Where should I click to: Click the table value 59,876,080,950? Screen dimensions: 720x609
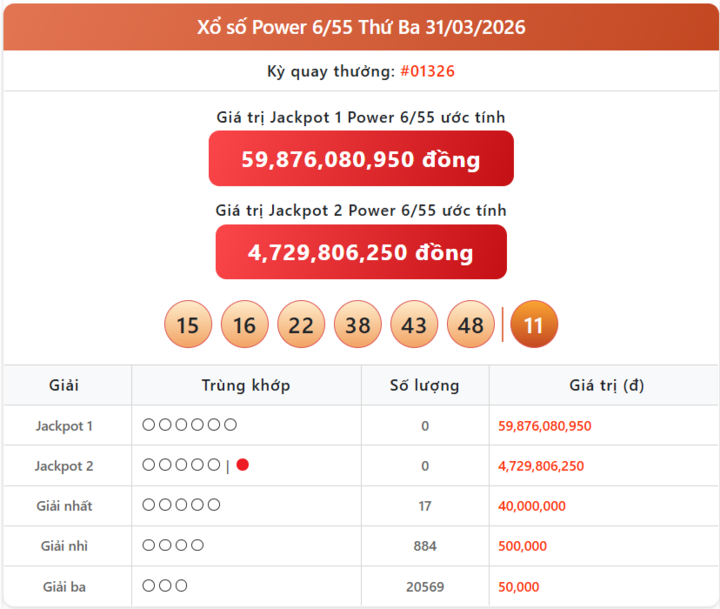pyautogui.click(x=545, y=426)
